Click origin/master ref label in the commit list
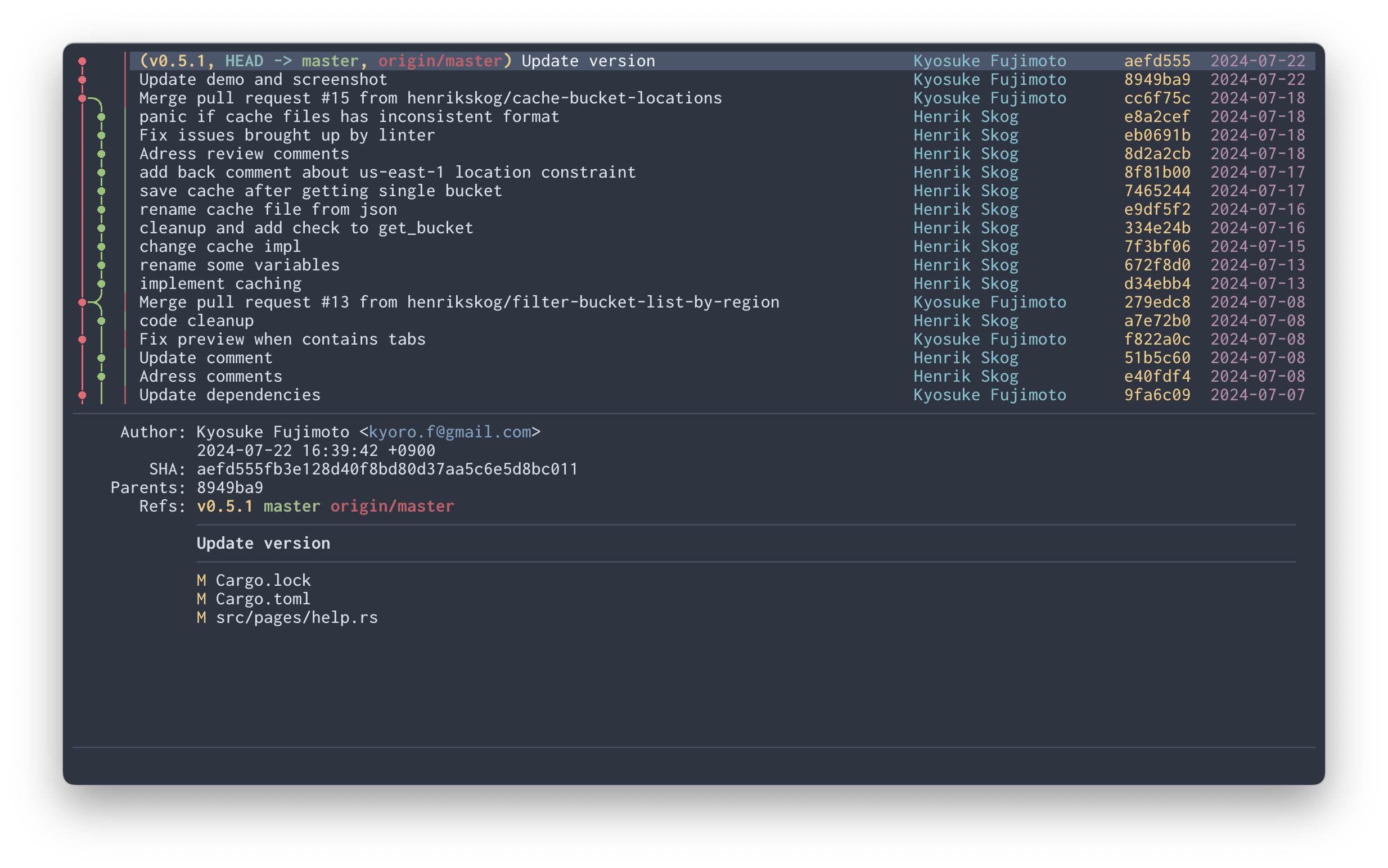Viewport: 1388px width, 868px height. [x=440, y=61]
